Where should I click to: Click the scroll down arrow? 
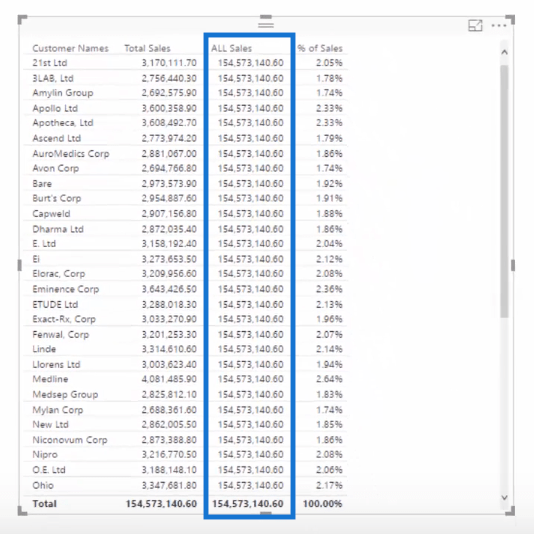(504, 498)
